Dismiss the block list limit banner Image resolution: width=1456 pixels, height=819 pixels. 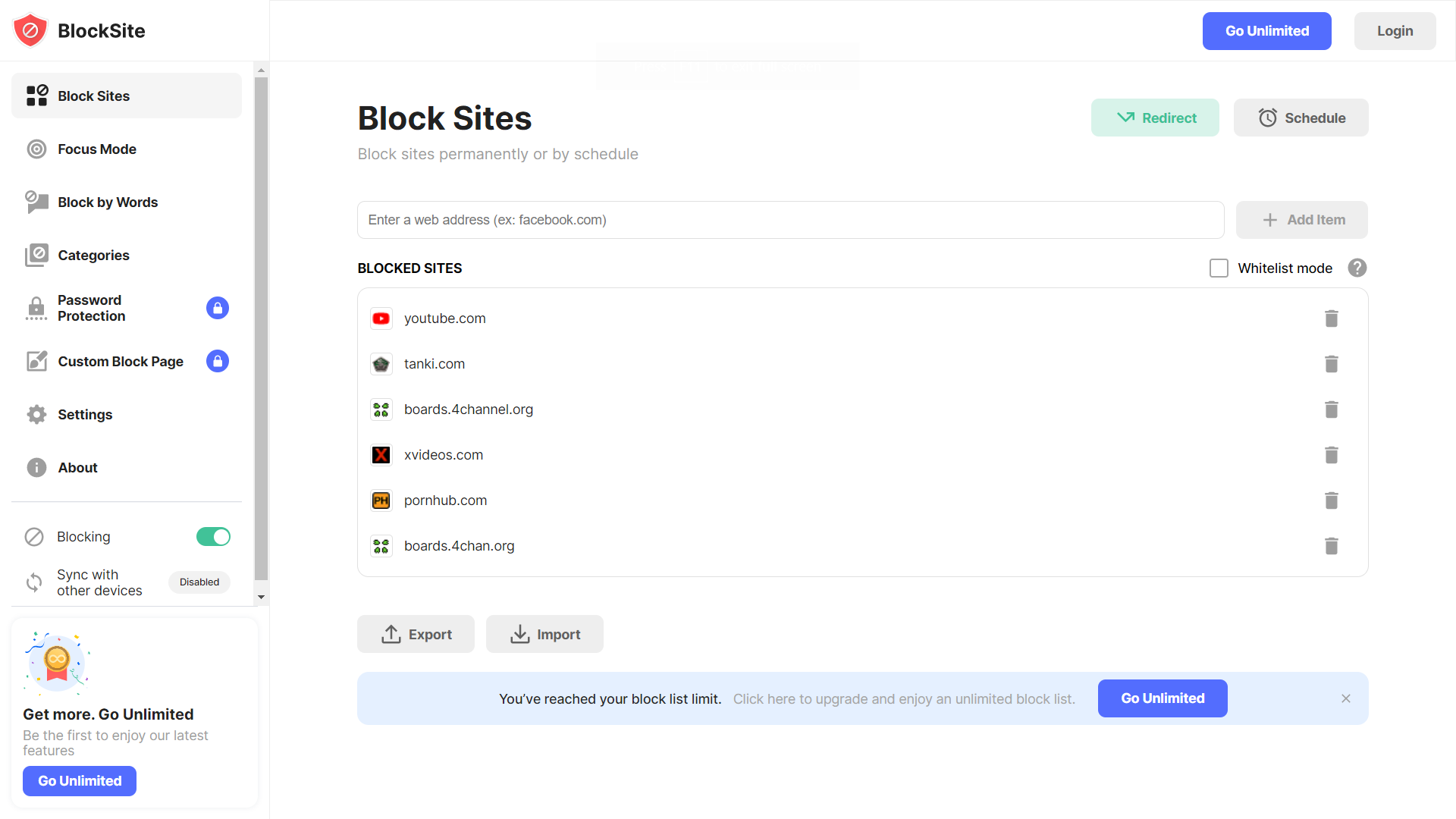(1346, 698)
